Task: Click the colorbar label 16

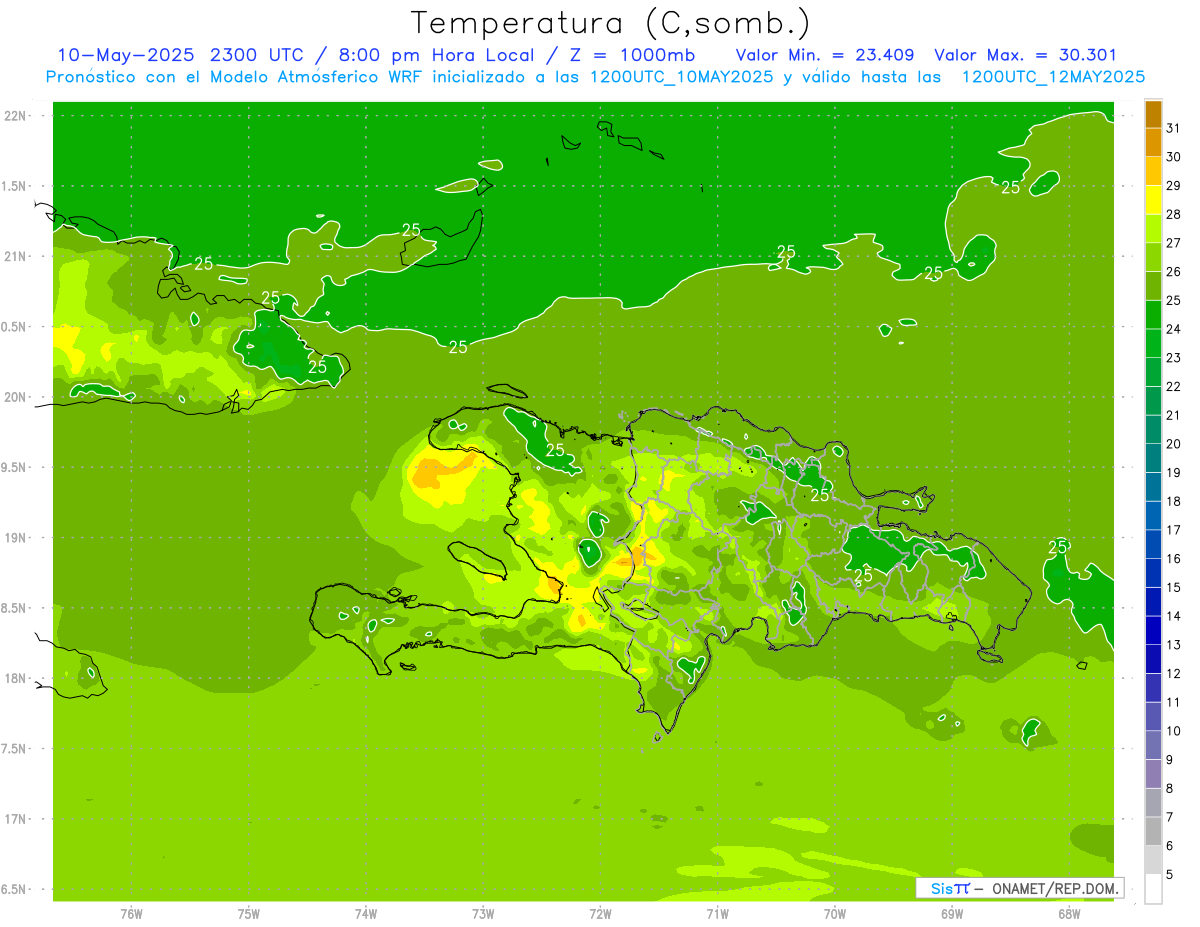Action: [1173, 559]
